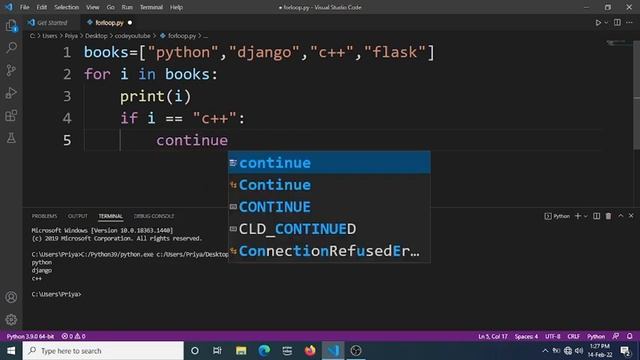Open the Accounts icon in activity bar
The width and height of the screenshot is (640, 360).
tap(11, 297)
